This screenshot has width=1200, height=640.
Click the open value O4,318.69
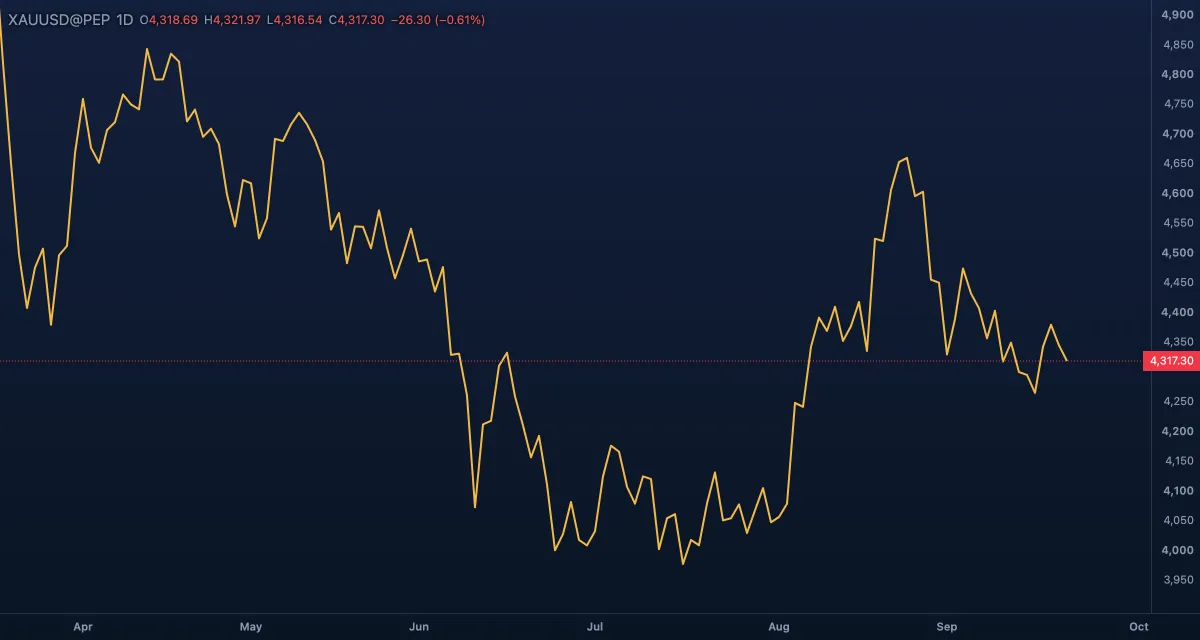(170, 20)
